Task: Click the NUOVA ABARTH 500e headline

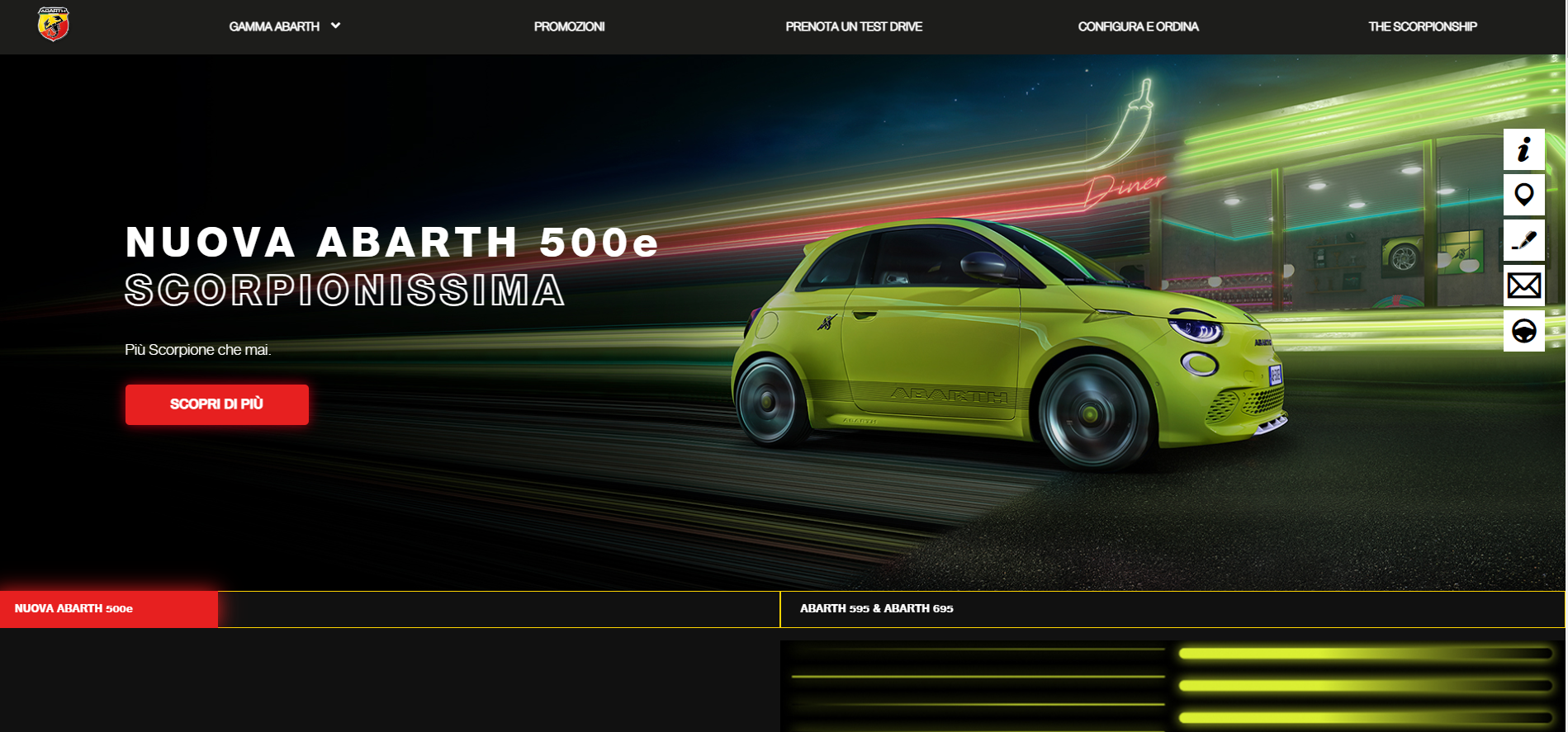Action: 391,243
